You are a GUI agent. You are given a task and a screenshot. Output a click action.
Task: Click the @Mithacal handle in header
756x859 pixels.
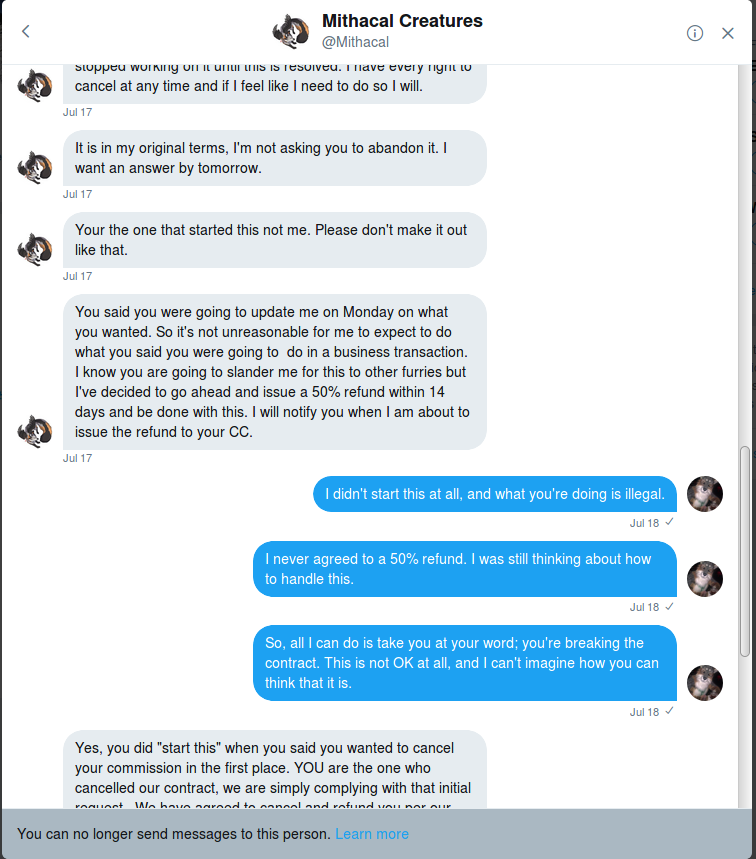point(355,42)
